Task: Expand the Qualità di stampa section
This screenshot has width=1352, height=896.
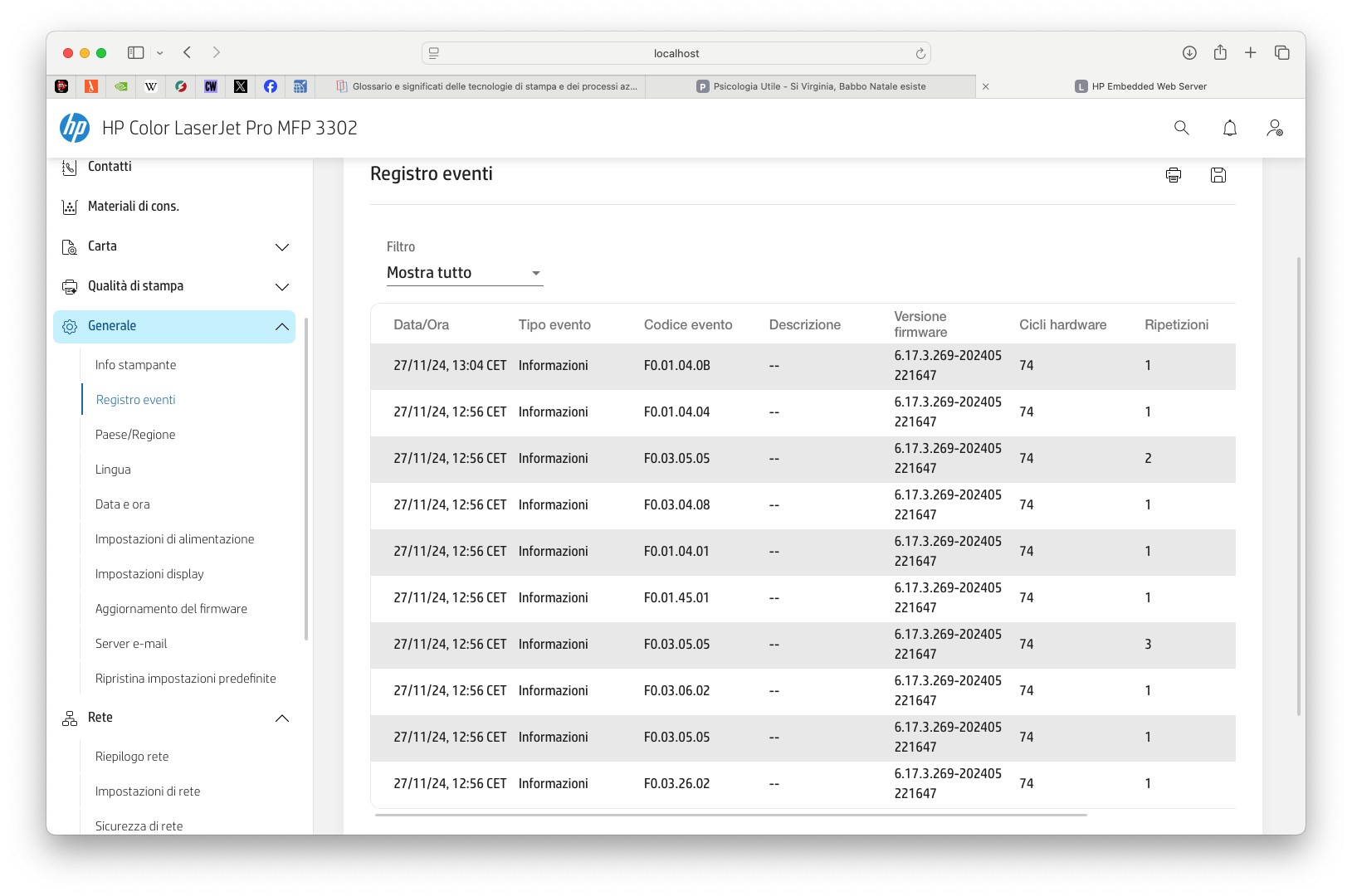Action: coord(281,287)
